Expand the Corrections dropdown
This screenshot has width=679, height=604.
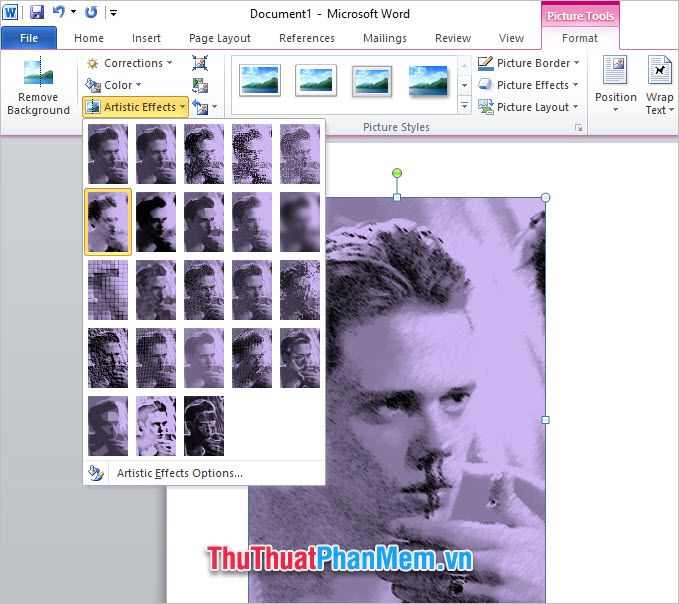coord(130,63)
